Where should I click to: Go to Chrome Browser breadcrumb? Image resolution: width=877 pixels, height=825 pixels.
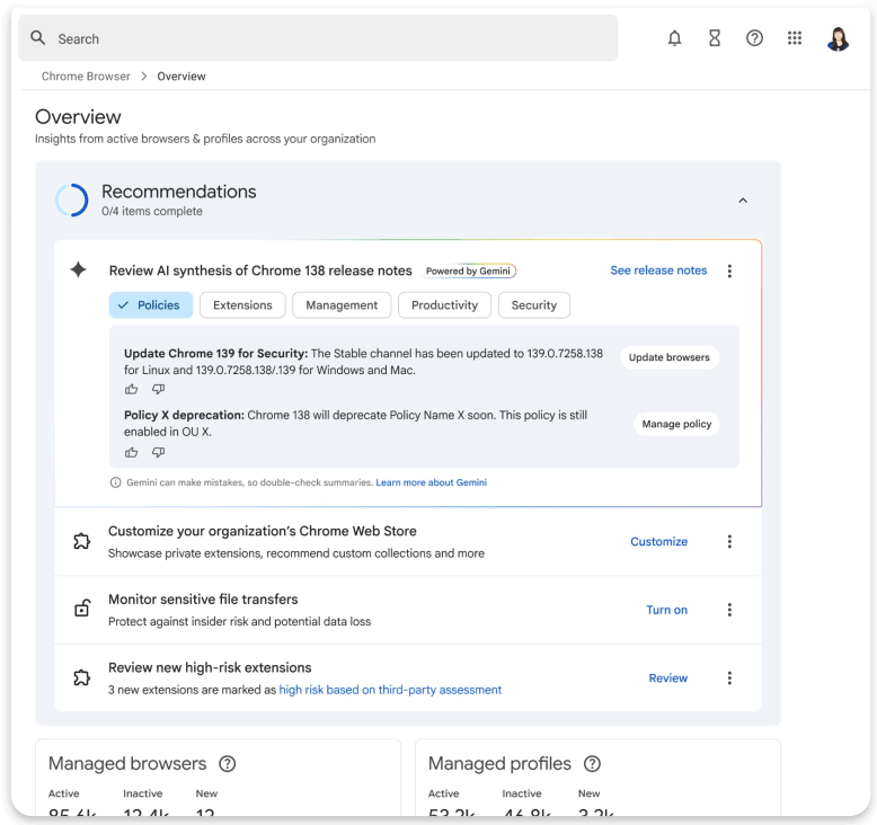(86, 76)
